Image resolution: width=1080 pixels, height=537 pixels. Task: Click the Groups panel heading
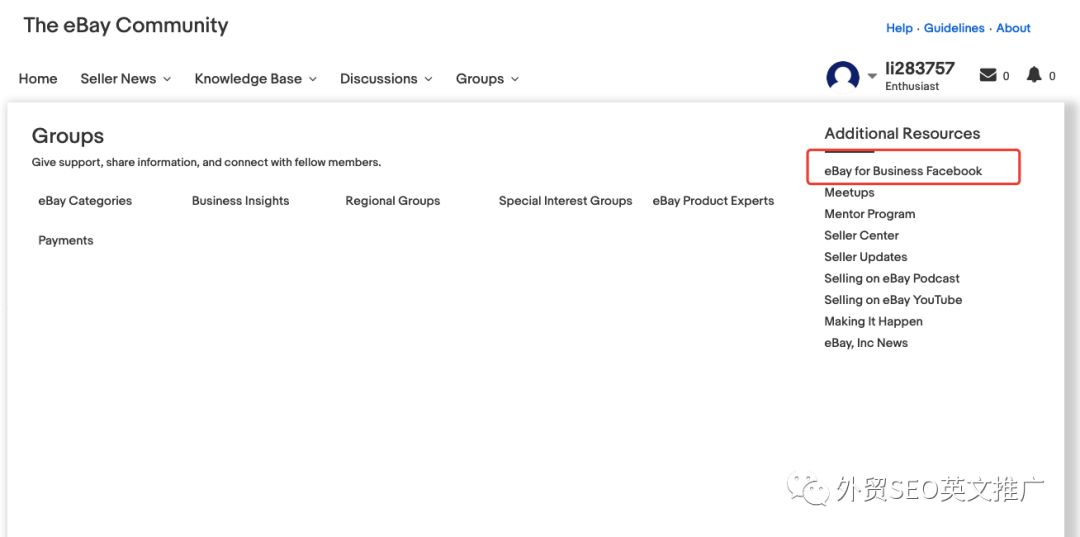click(68, 136)
